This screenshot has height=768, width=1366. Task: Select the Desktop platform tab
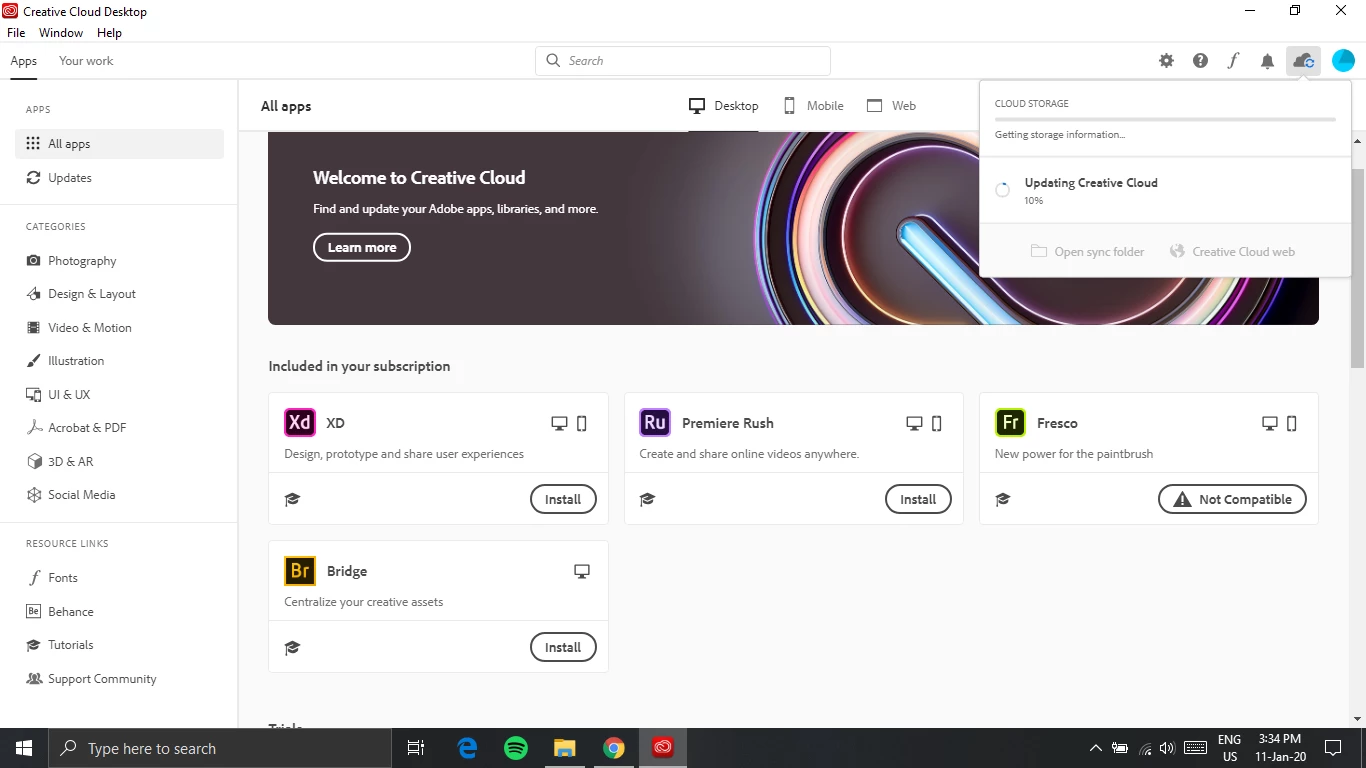click(x=724, y=106)
